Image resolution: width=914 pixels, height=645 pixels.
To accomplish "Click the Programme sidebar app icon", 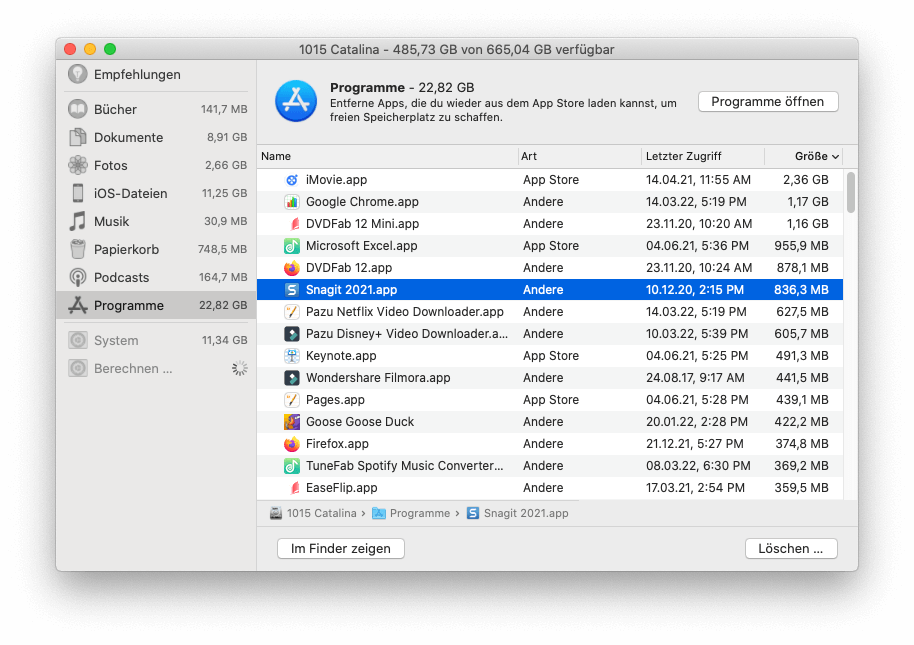I will pos(78,305).
